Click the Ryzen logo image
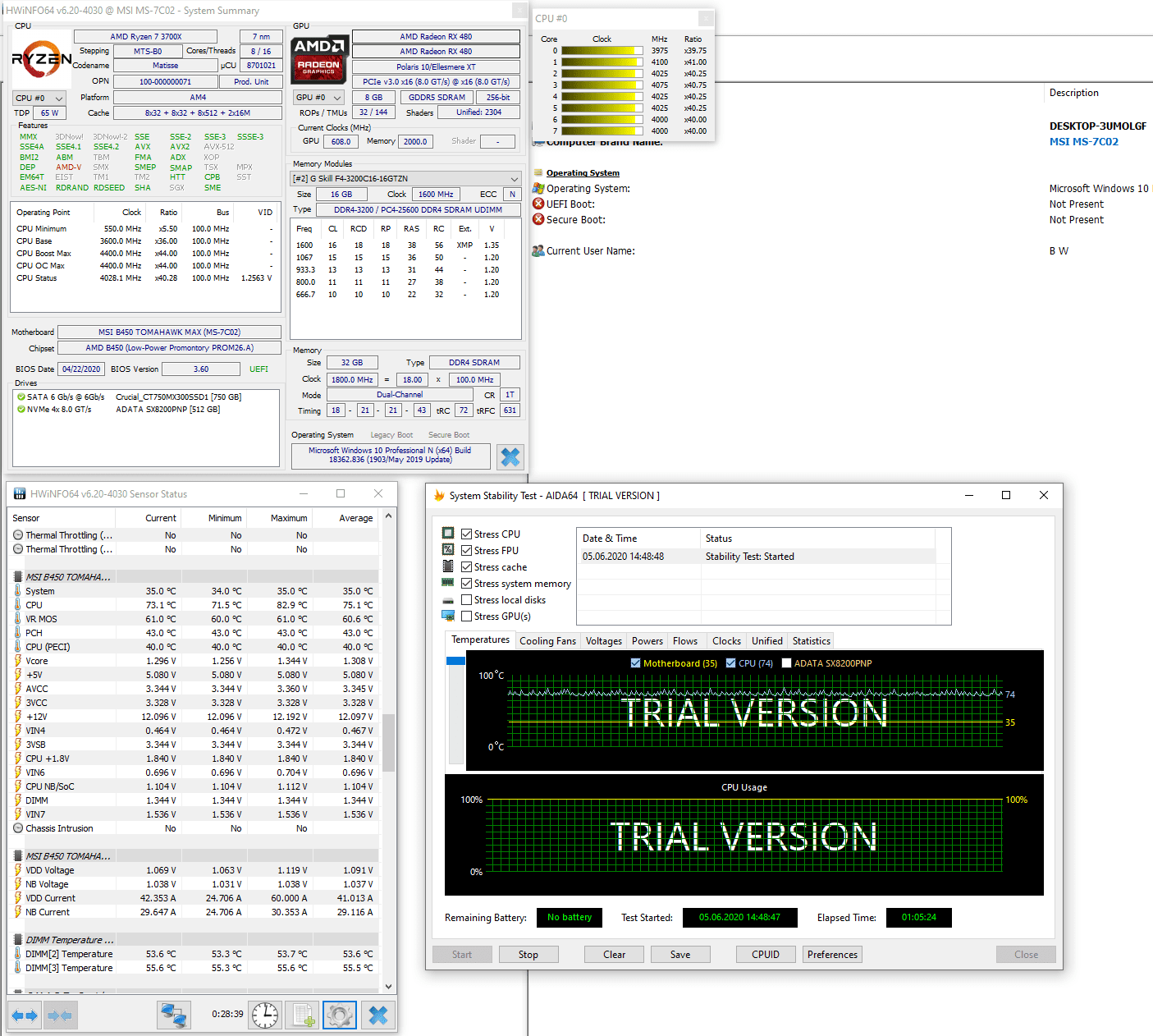 pos(42,59)
